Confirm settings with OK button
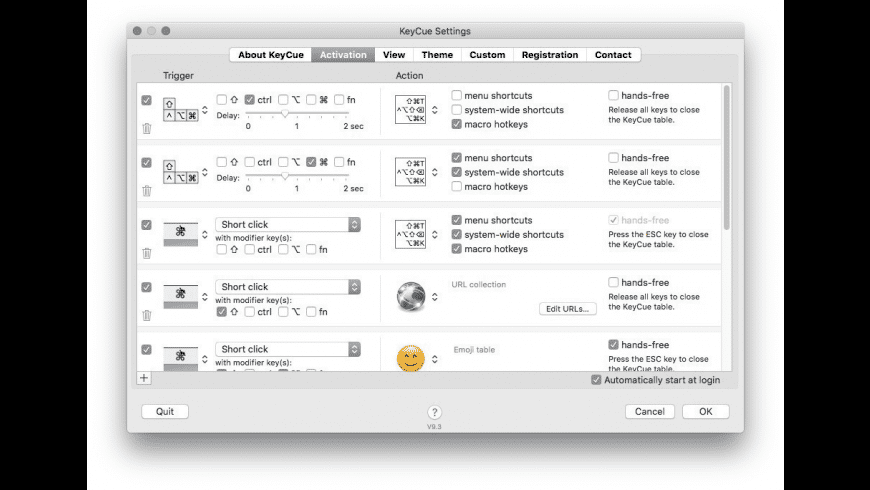This screenshot has height=490, width=870. (x=706, y=411)
